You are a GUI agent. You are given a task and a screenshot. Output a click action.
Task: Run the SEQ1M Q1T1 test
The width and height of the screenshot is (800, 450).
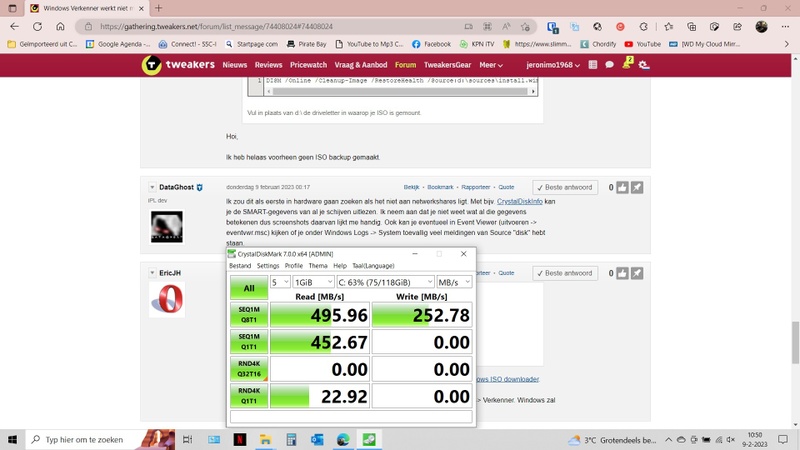point(249,342)
